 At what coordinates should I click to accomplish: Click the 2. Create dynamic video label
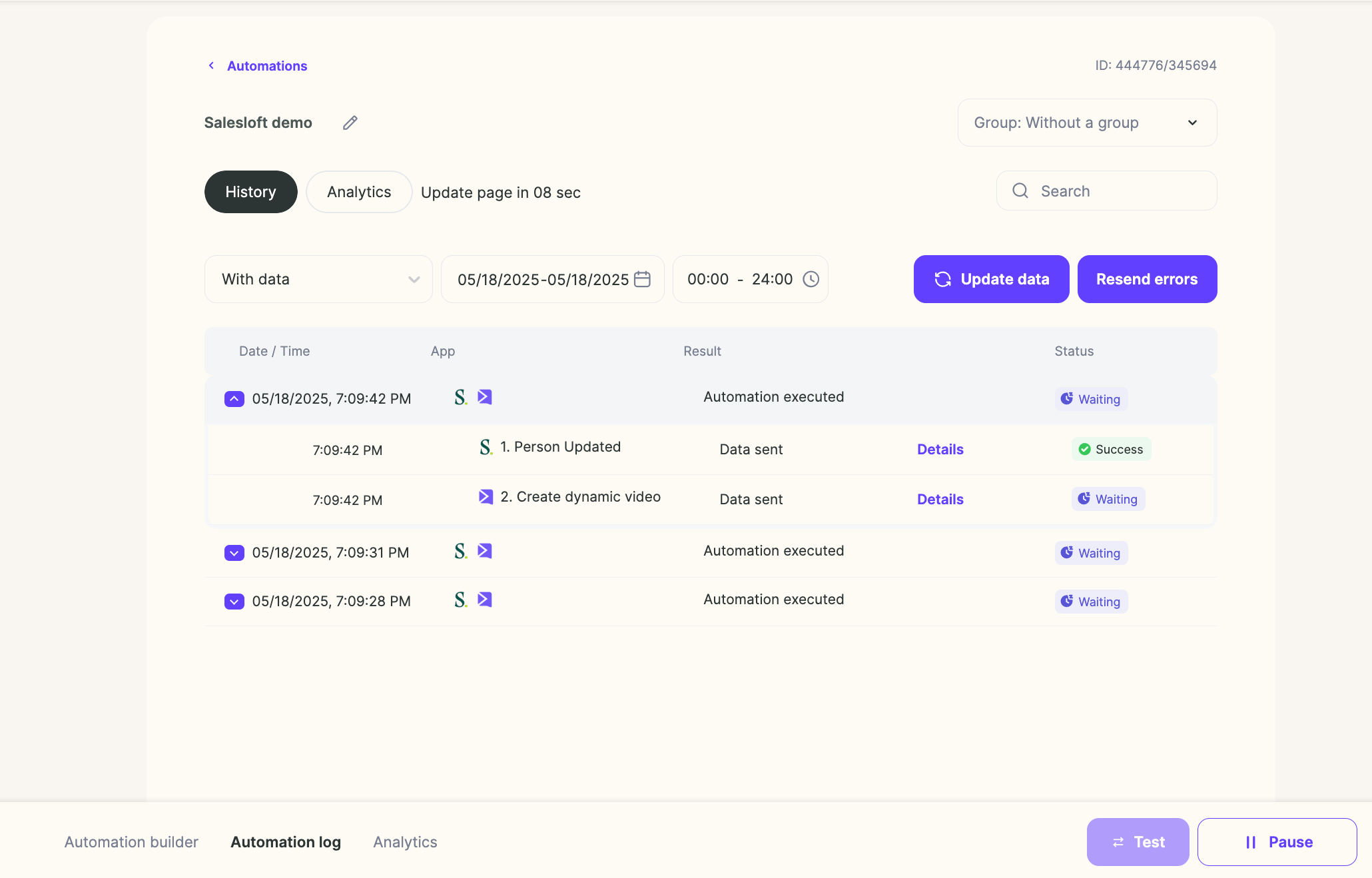pos(581,497)
